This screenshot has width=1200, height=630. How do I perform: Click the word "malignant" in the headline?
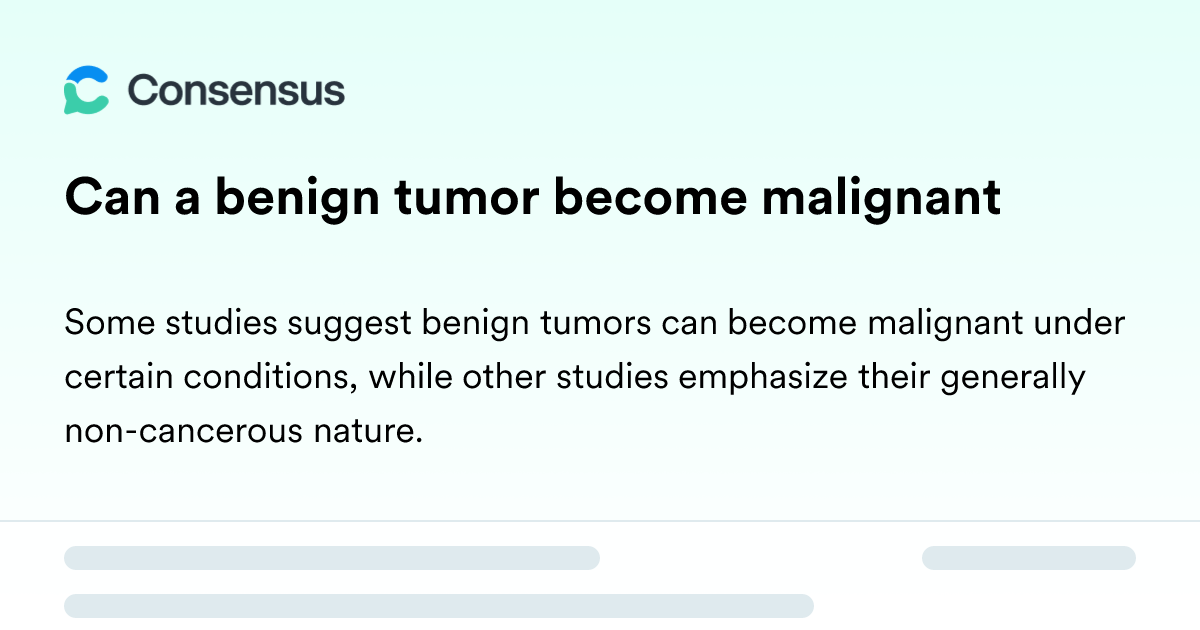tap(881, 199)
